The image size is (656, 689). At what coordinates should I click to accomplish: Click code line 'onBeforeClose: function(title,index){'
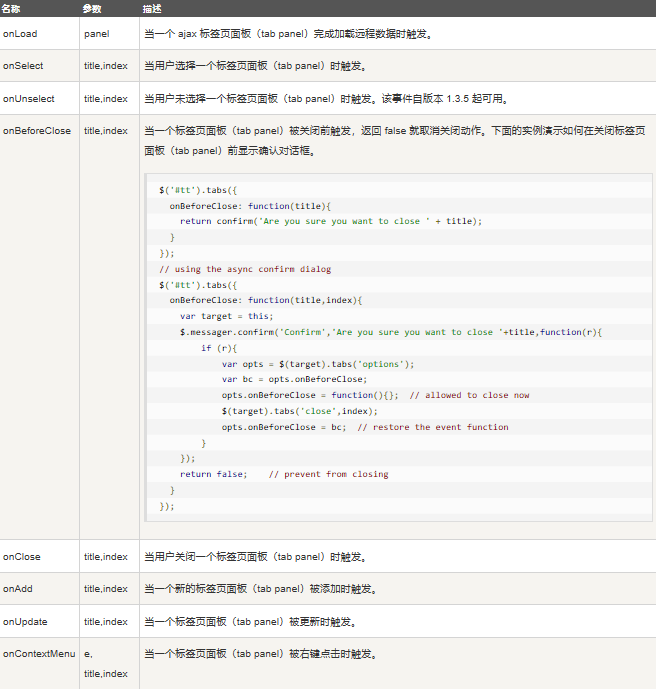coord(266,300)
